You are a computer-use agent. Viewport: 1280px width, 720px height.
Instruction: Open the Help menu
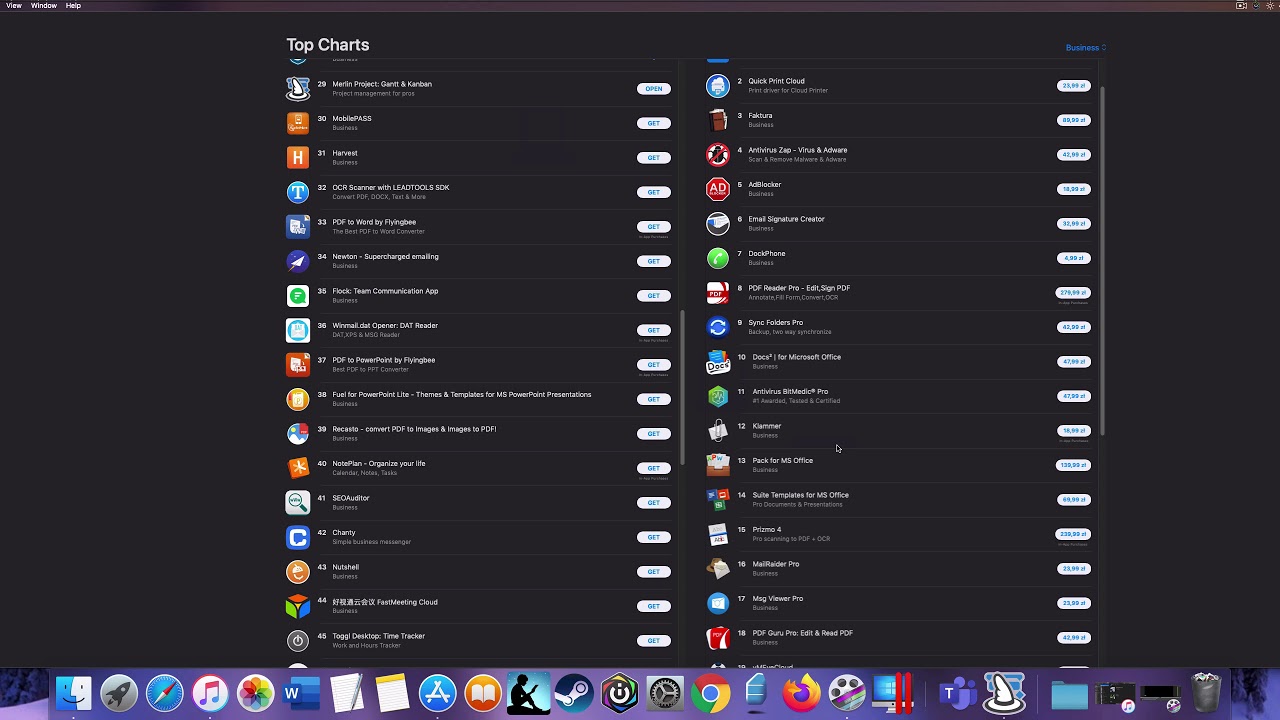73,6
